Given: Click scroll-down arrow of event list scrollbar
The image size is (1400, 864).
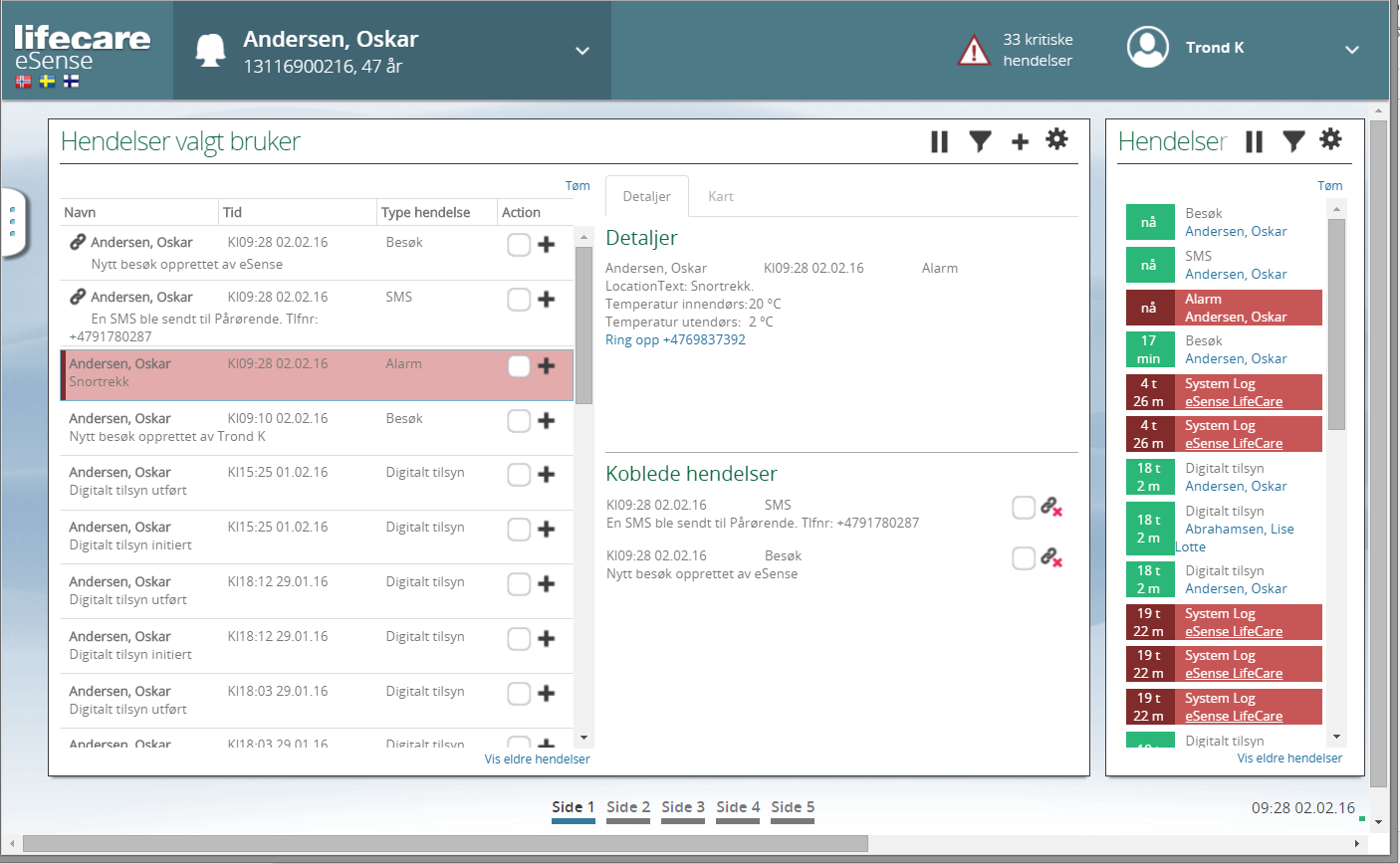Looking at the screenshot, I should click(583, 738).
